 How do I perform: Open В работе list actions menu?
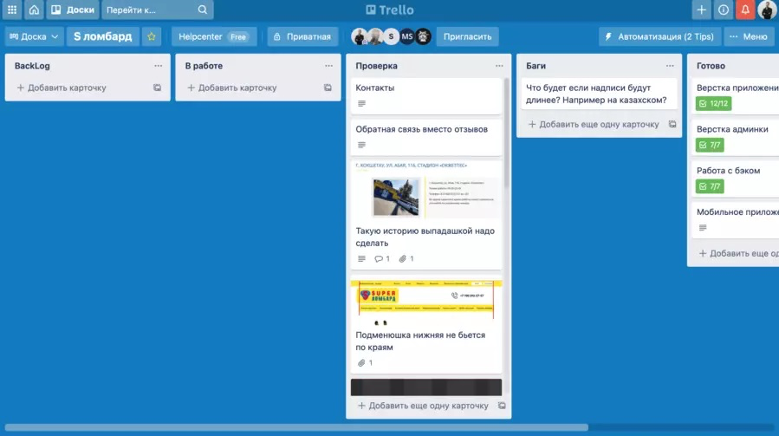coord(329,66)
